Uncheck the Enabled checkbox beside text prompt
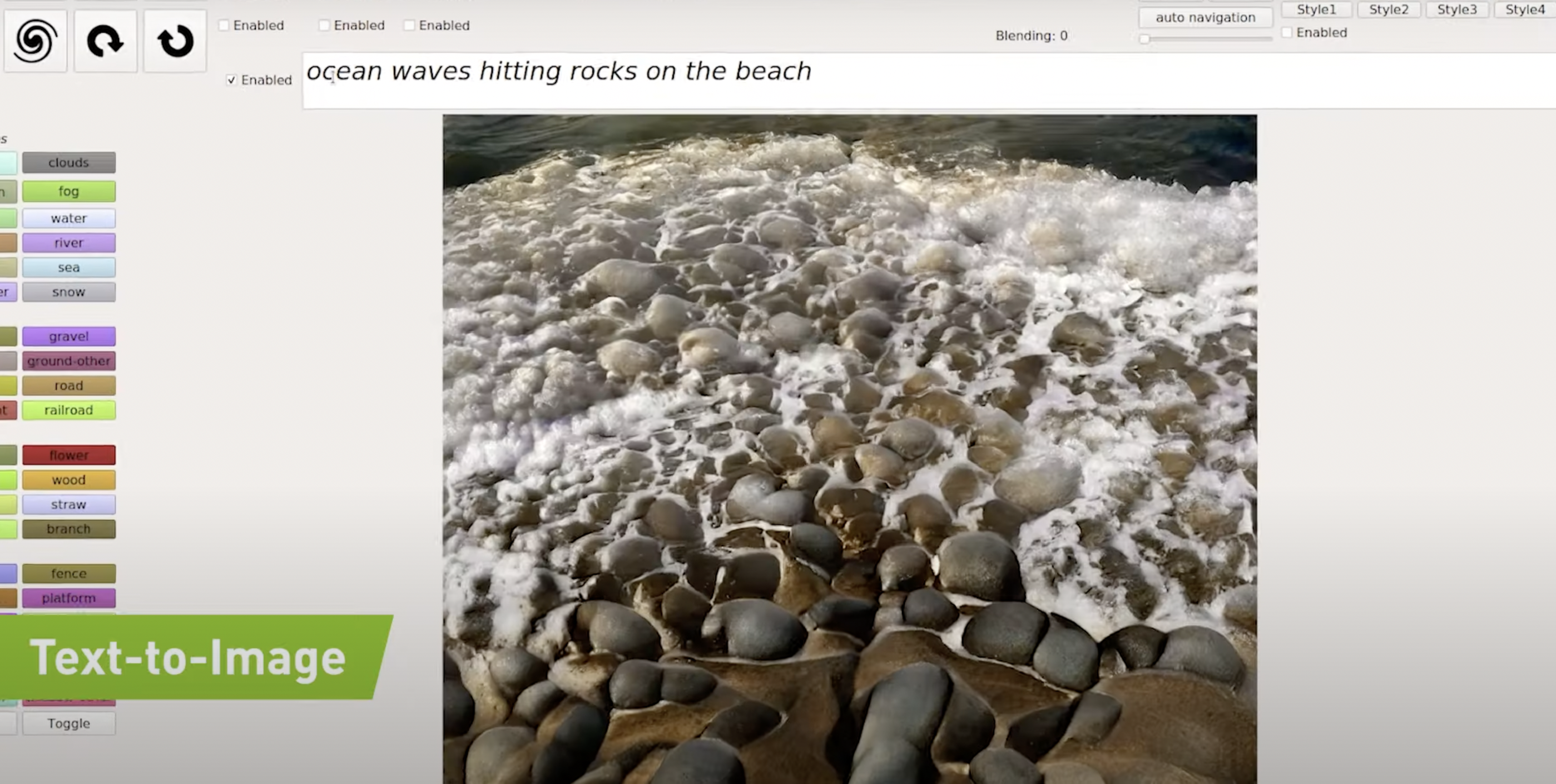Image resolution: width=1556 pixels, height=784 pixels. tap(231, 80)
